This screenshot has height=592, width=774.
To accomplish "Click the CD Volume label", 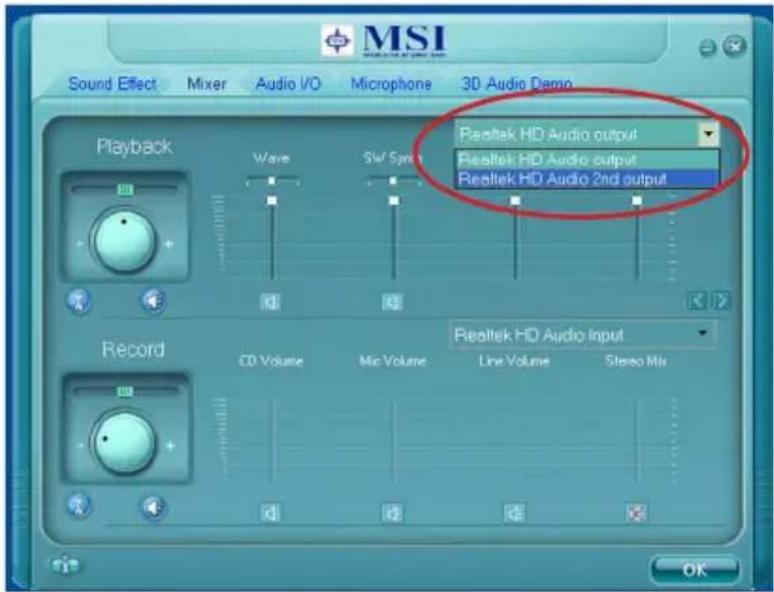I will 271,361.
